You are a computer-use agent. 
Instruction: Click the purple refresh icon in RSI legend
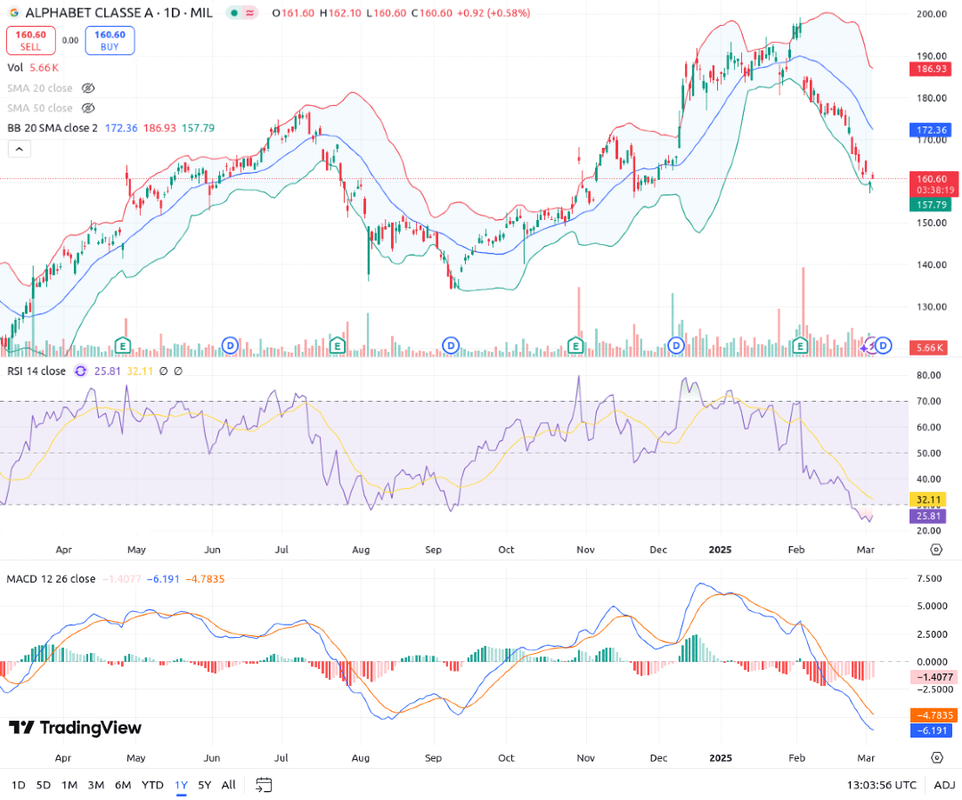pos(80,371)
